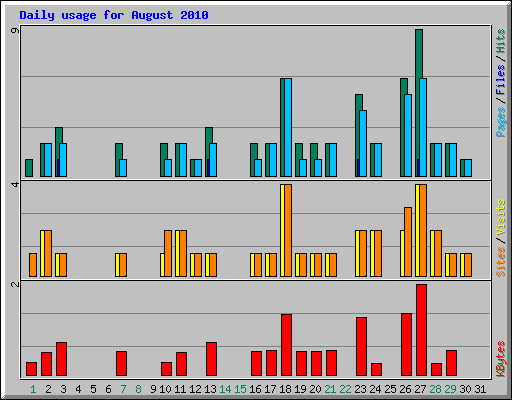The image size is (512, 400).
Task: Click the bottom chart's y-axis value 2
Action: click(x=15, y=284)
